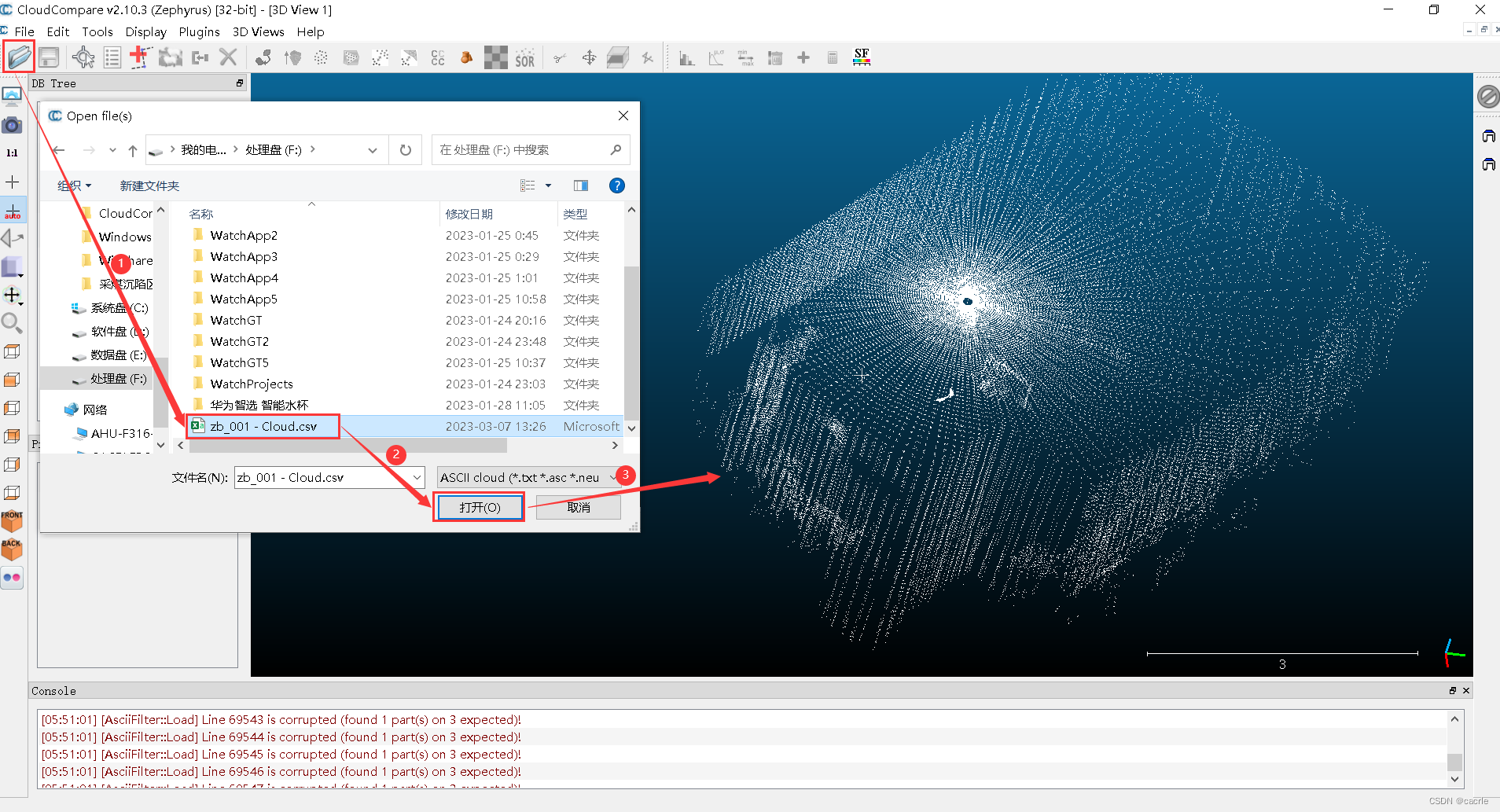Click the checkerboard pattern toolbar icon

[496, 57]
